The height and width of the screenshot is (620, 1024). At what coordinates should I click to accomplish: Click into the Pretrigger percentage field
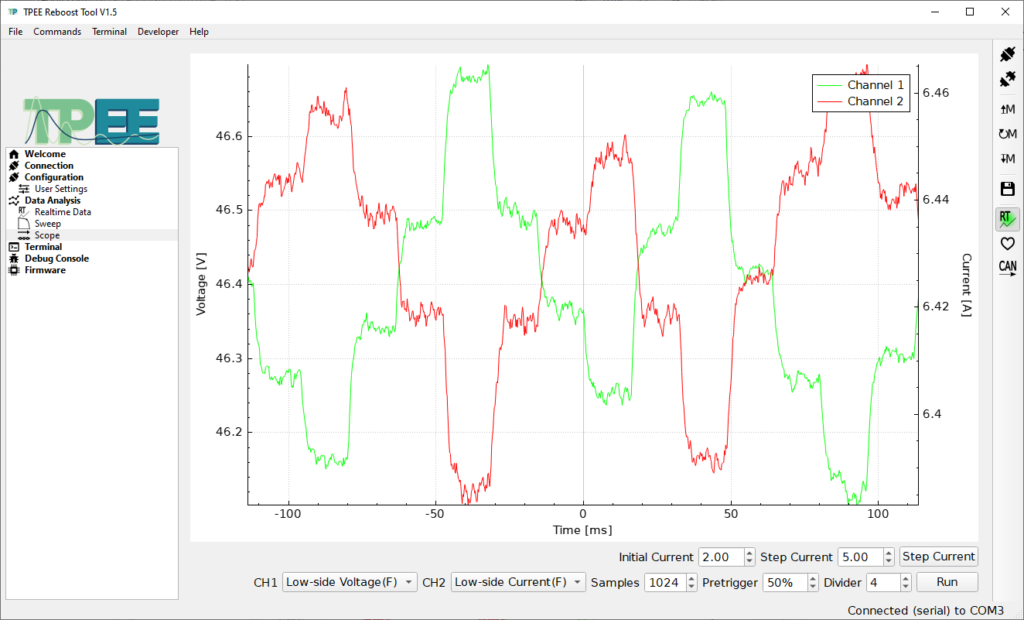781,582
